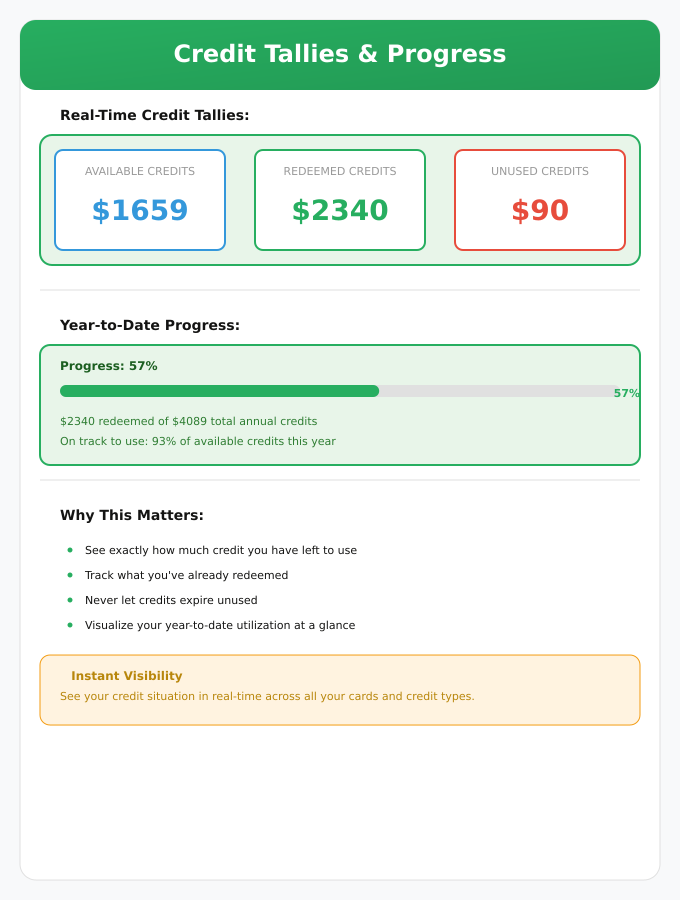Click the Available Credits card
The width and height of the screenshot is (690, 910).
click(x=141, y=202)
